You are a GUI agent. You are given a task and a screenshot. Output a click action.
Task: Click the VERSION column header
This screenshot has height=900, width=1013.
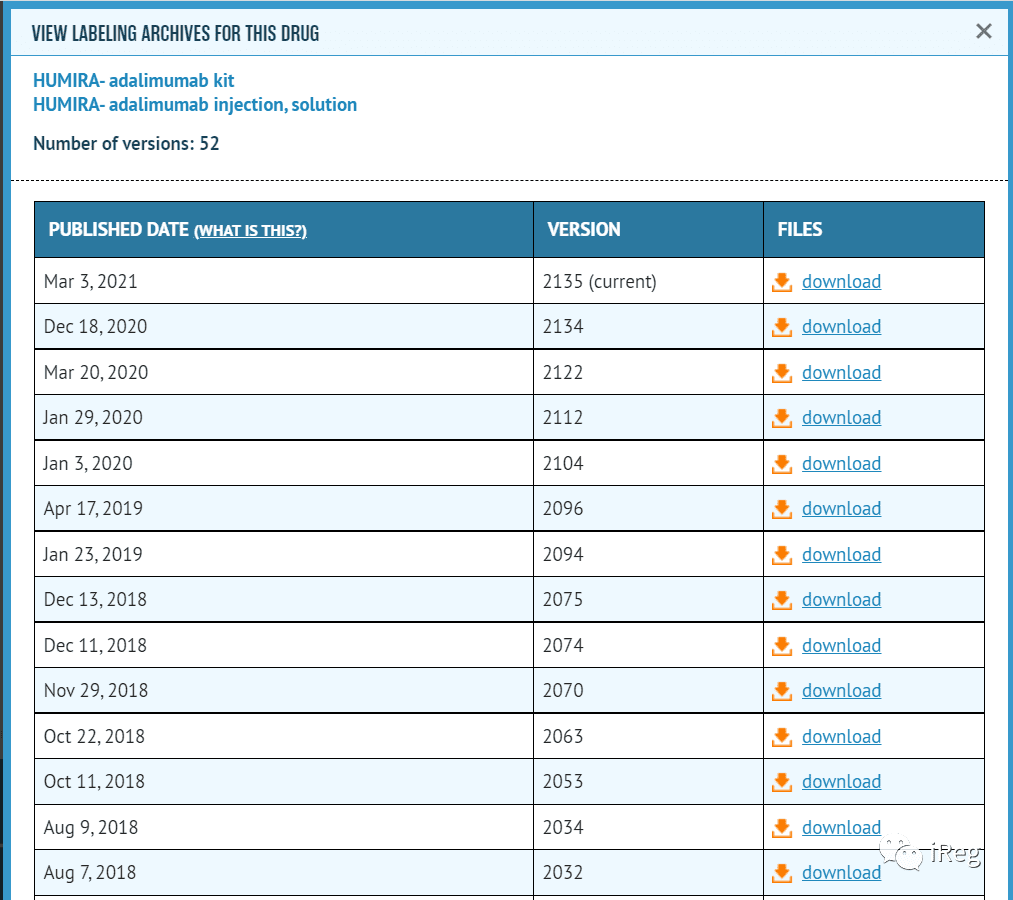coord(649,229)
